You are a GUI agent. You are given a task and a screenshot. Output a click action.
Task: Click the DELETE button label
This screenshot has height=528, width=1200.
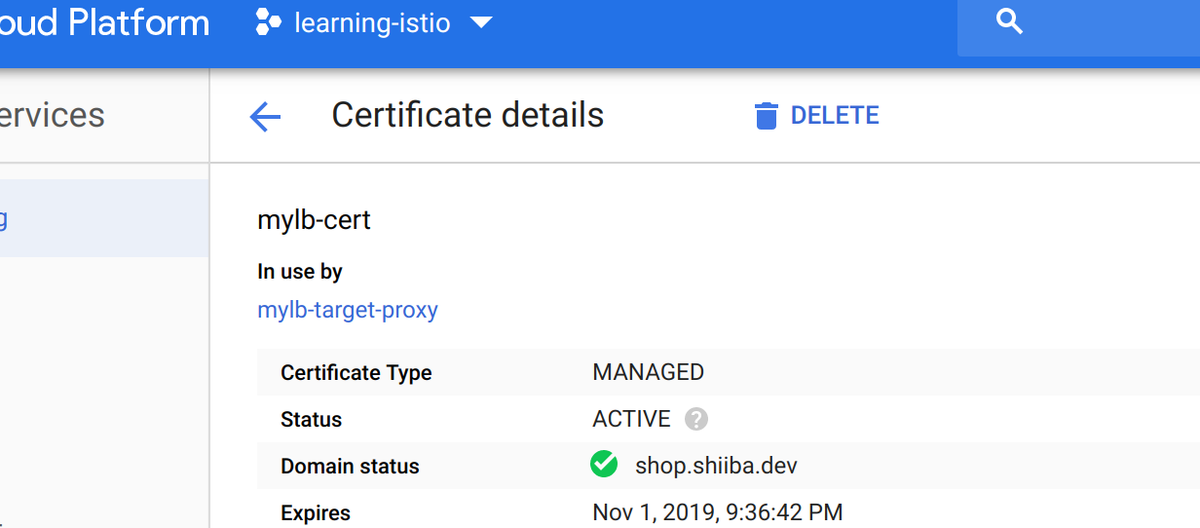coord(835,116)
